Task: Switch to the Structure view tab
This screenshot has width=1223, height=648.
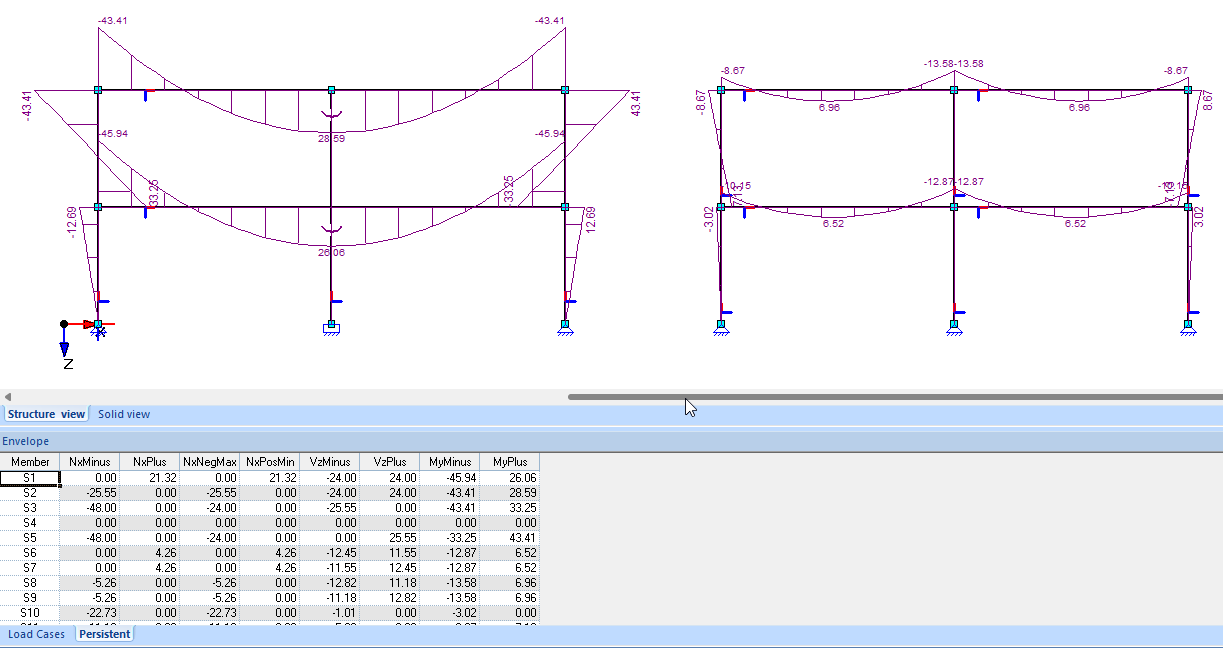Action: pyautogui.click(x=46, y=414)
